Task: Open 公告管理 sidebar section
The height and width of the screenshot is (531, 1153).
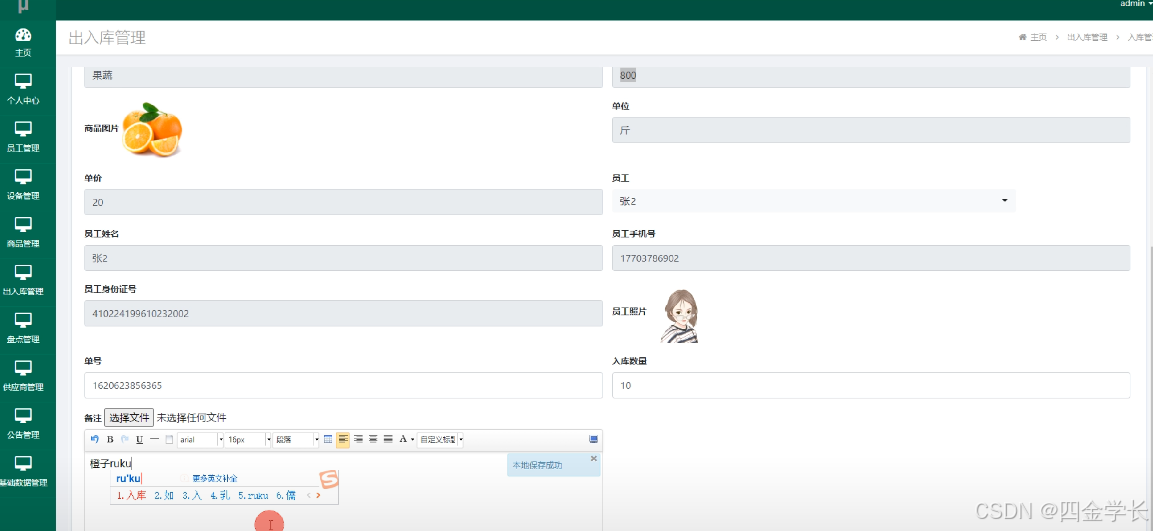Action: [x=24, y=425]
